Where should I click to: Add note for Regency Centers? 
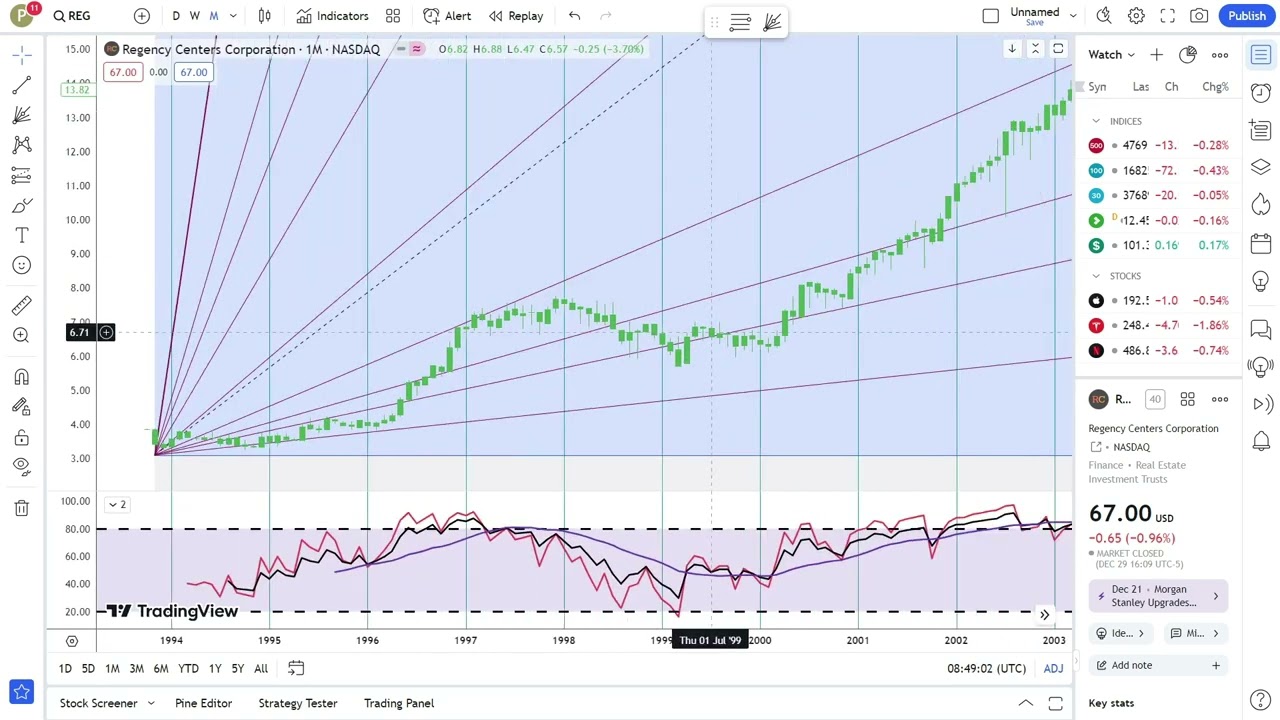(x=1160, y=665)
